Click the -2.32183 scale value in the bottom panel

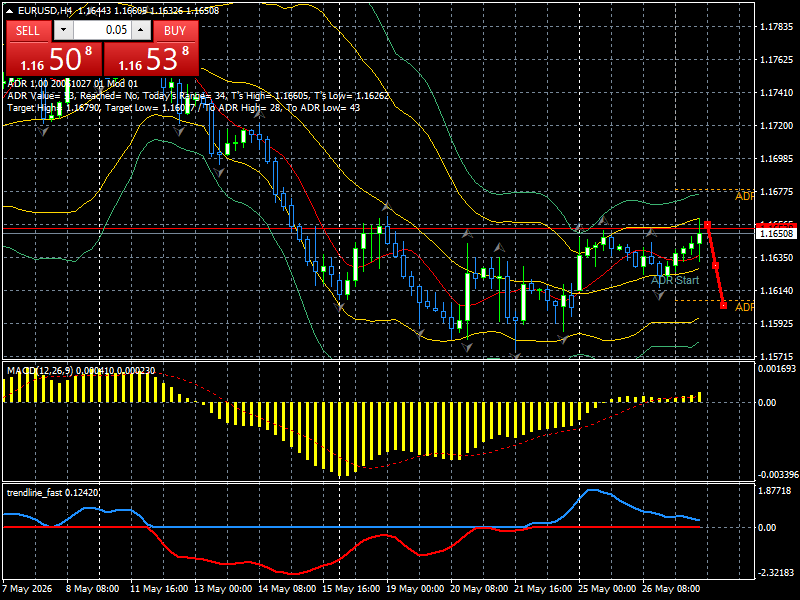(x=775, y=573)
